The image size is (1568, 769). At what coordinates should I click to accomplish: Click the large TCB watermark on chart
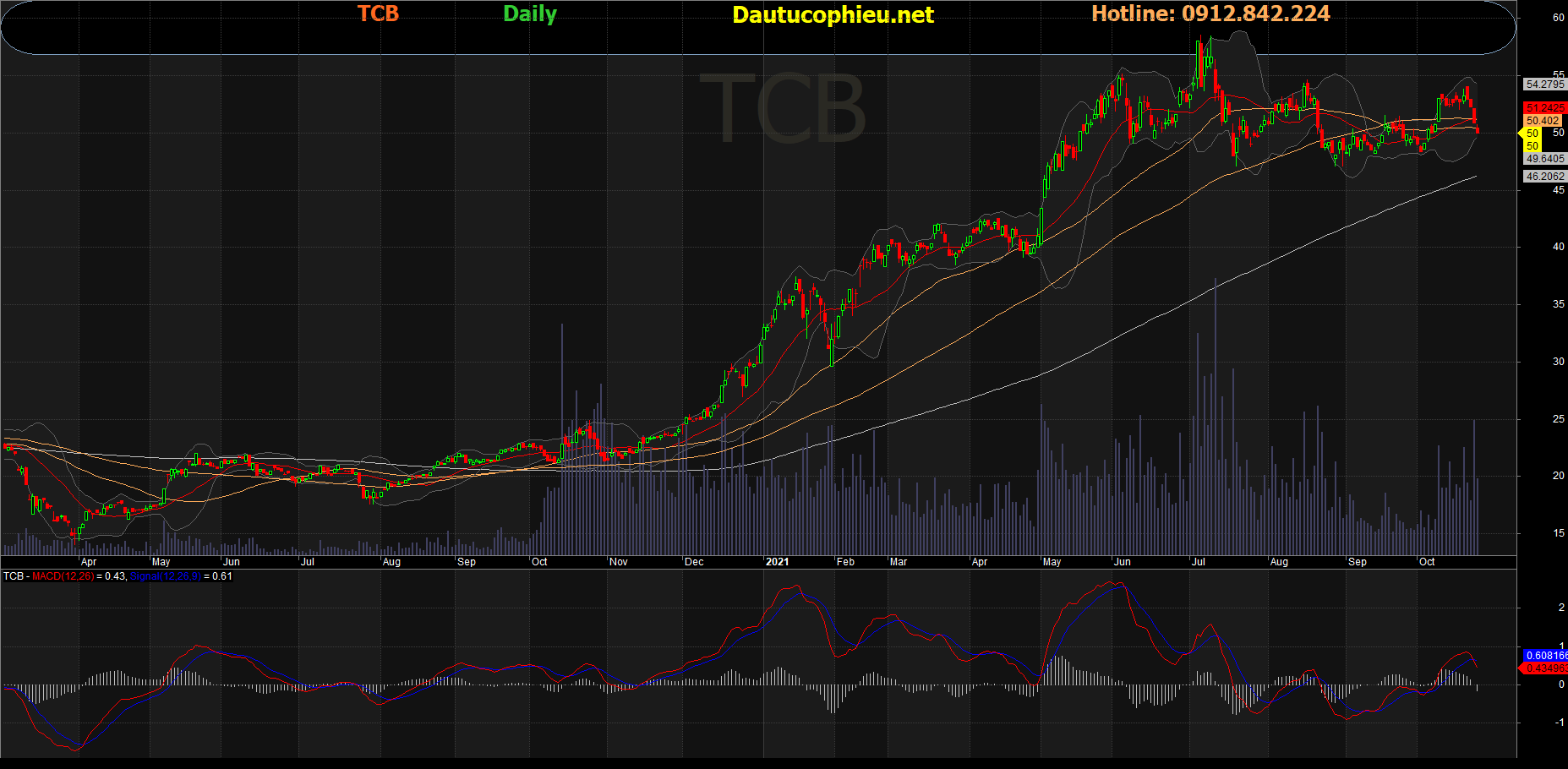[783, 110]
